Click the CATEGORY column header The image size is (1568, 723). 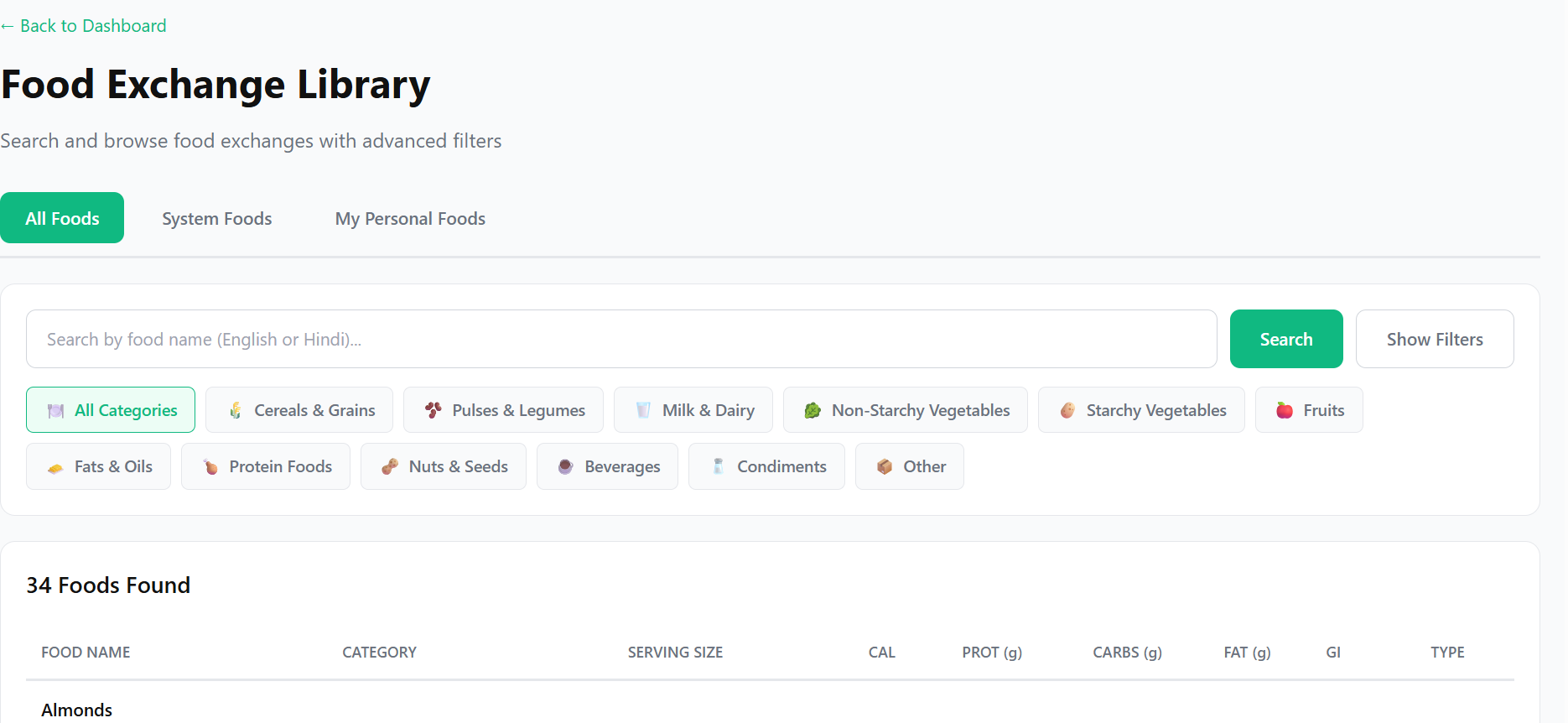pos(379,652)
